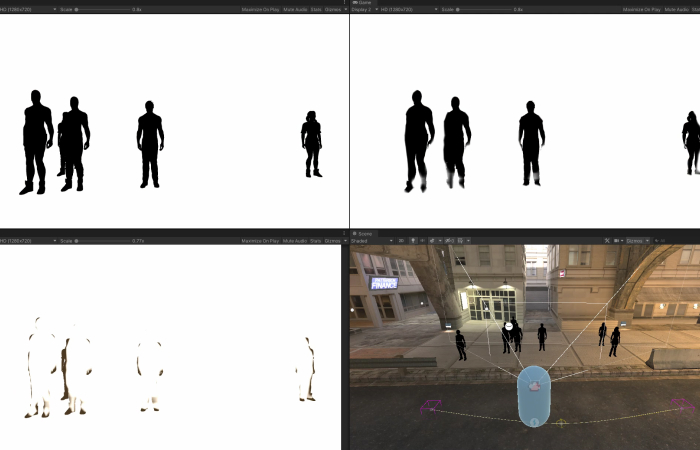Screen dimensions: 700x450
Task: Toggle Maximize On Play in top-left view
Action: (x=260, y=9)
